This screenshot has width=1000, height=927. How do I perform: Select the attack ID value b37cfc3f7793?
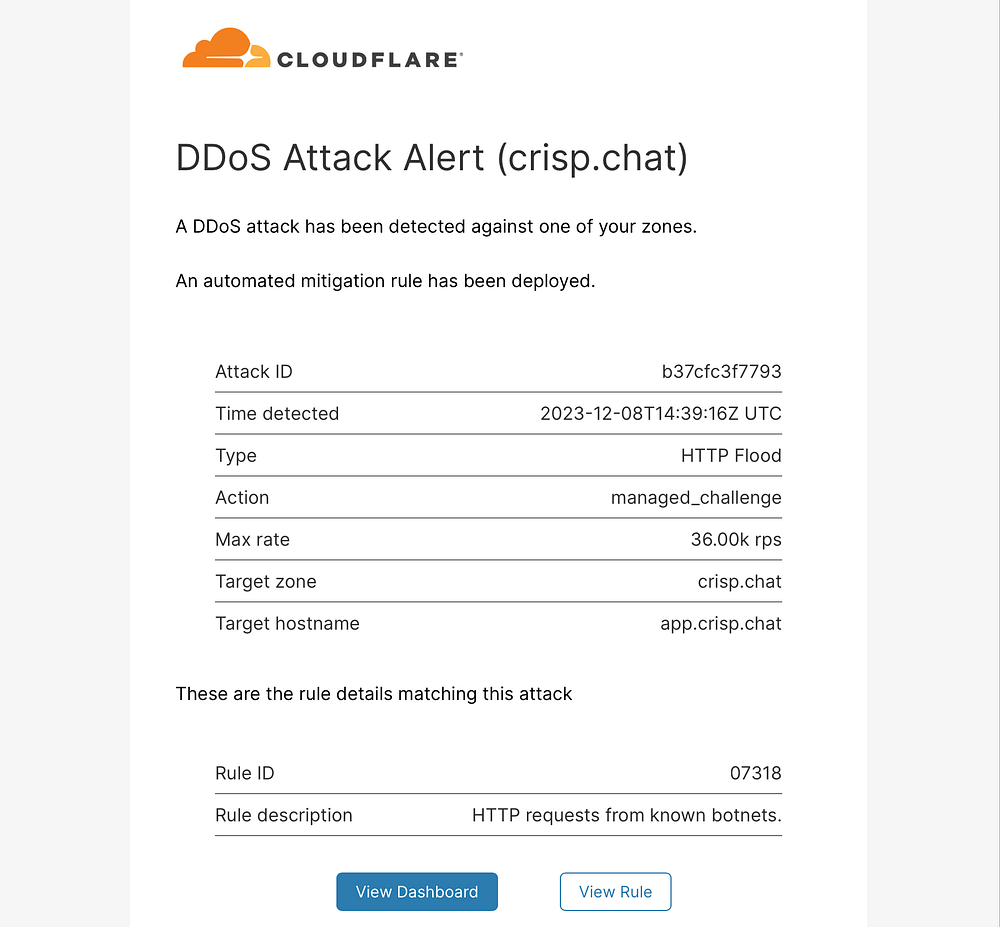point(721,372)
